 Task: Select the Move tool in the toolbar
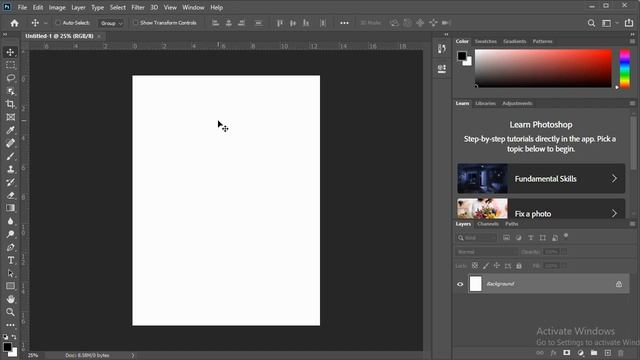(11, 52)
